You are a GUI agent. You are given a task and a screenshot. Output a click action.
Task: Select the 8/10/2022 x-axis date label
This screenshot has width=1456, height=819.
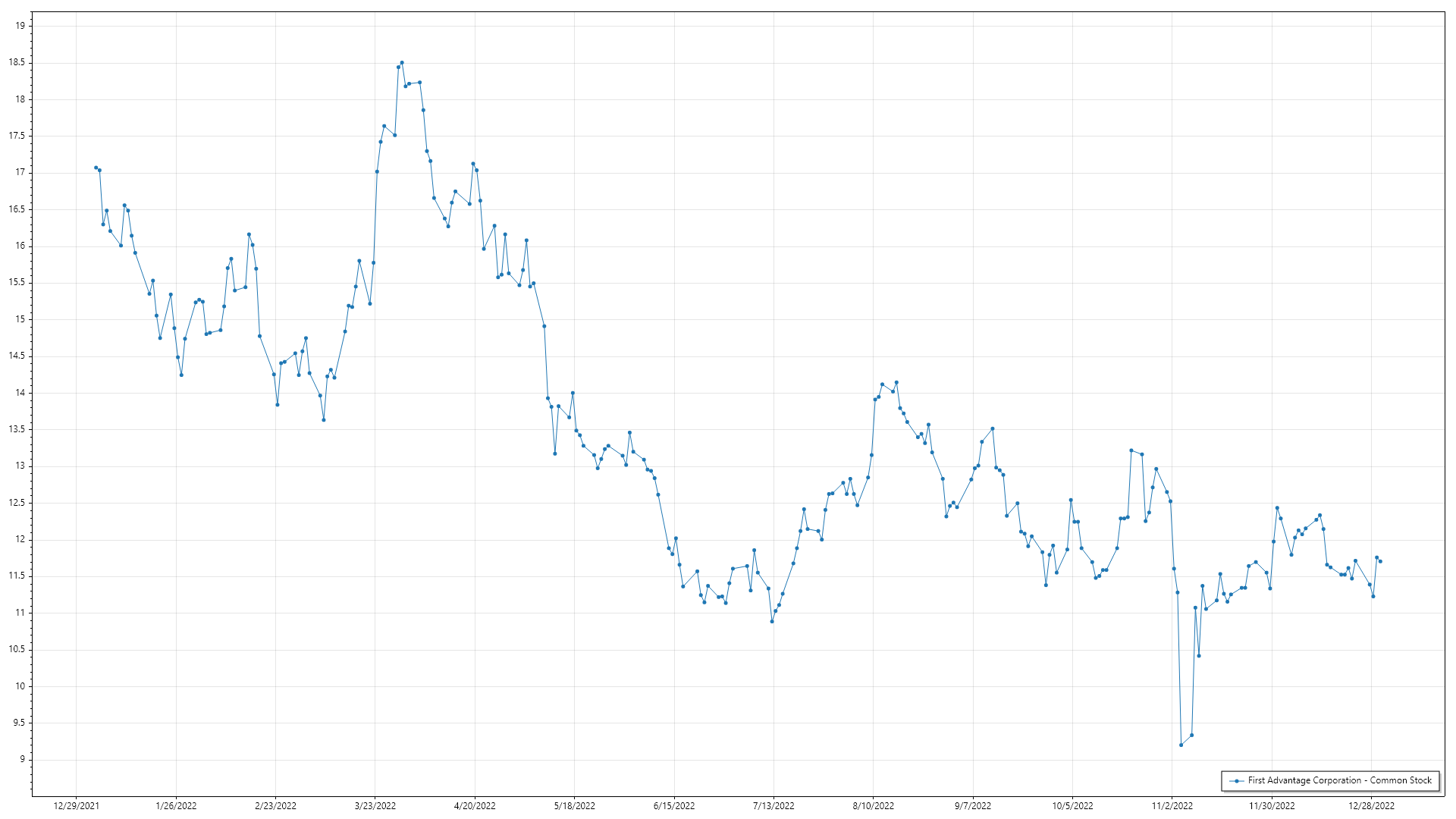(x=873, y=806)
